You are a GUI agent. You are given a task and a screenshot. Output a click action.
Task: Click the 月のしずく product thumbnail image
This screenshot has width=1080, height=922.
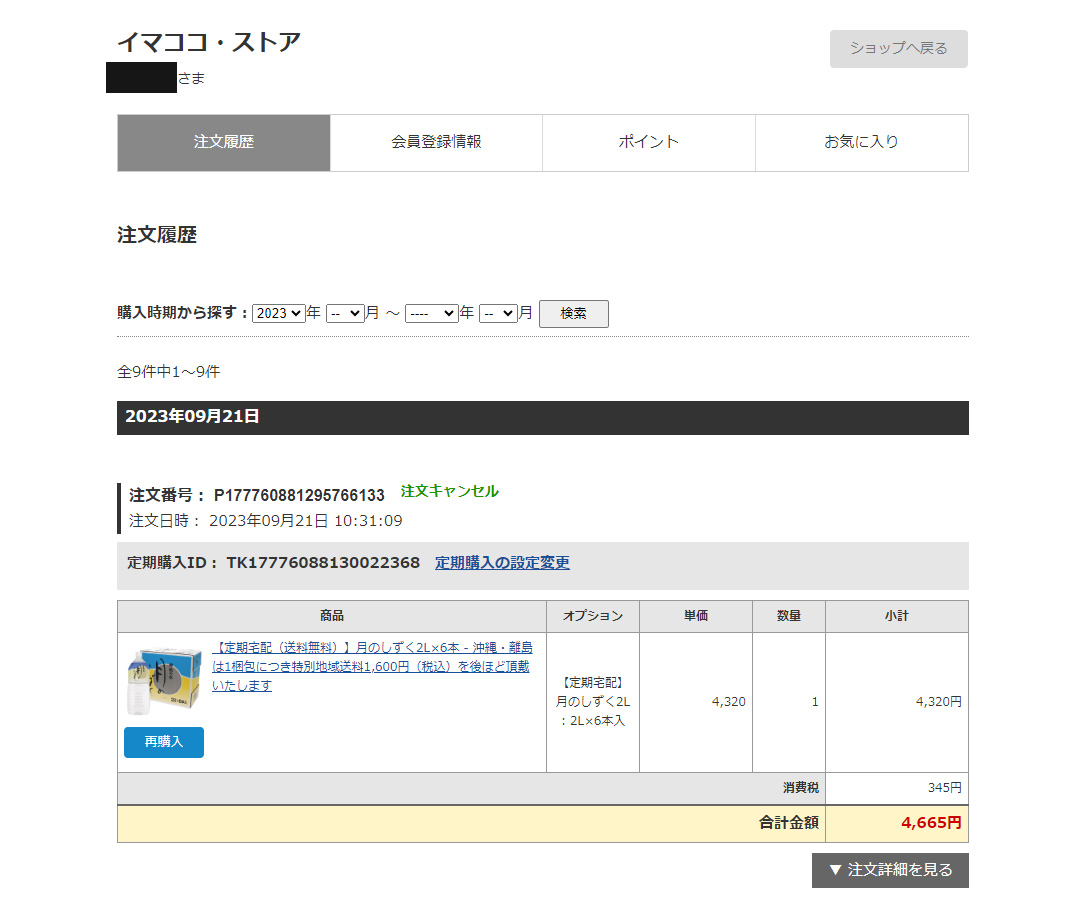point(163,678)
